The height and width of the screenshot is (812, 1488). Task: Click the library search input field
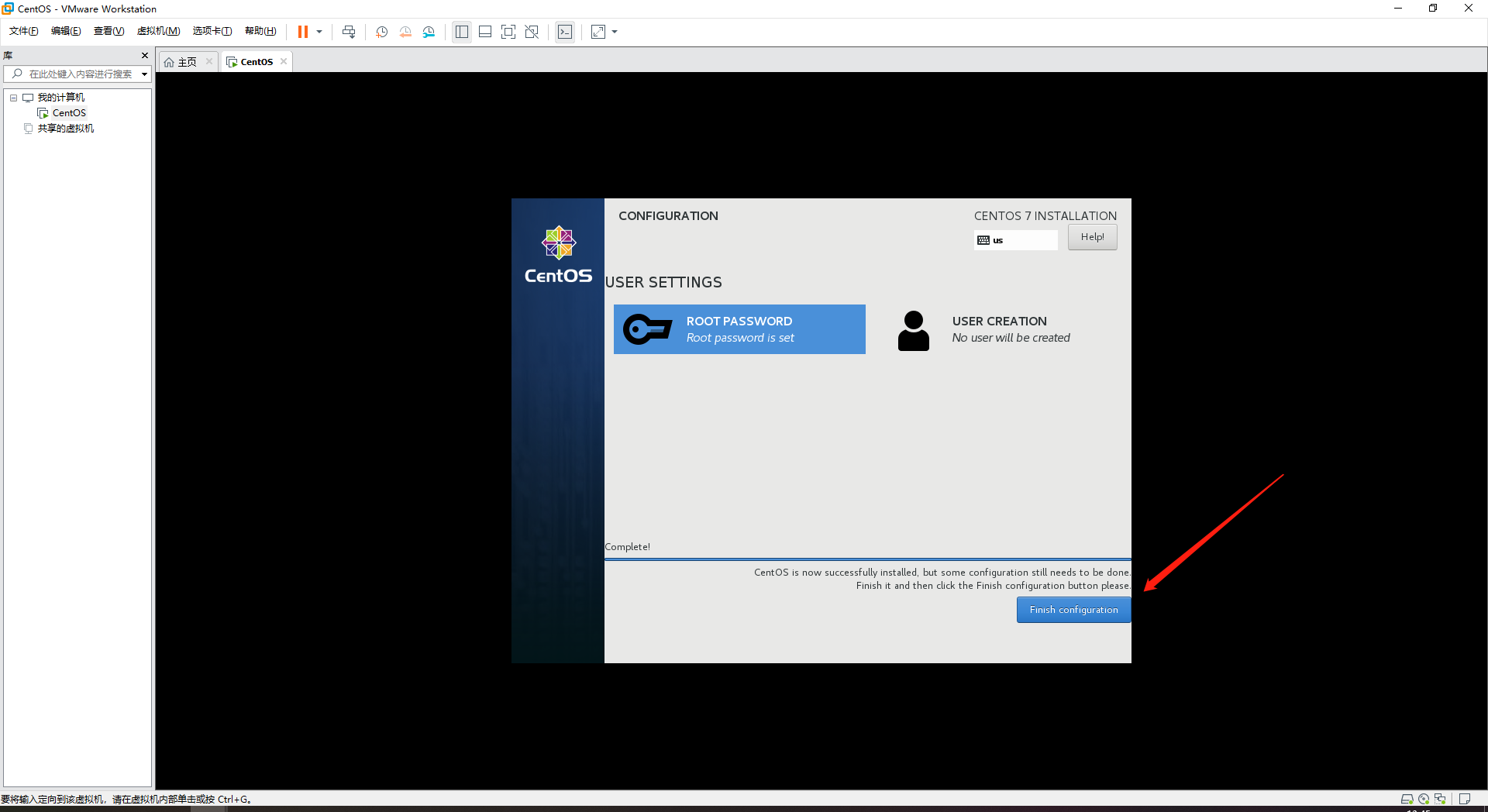pyautogui.click(x=81, y=74)
